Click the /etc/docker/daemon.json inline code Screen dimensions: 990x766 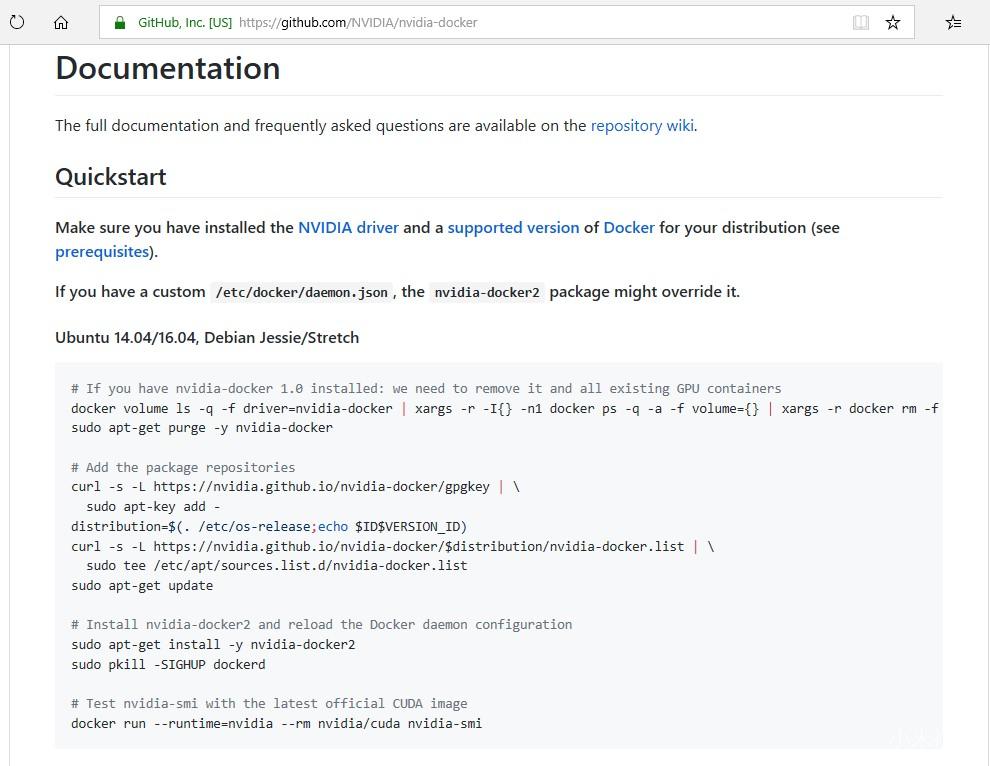tap(301, 292)
